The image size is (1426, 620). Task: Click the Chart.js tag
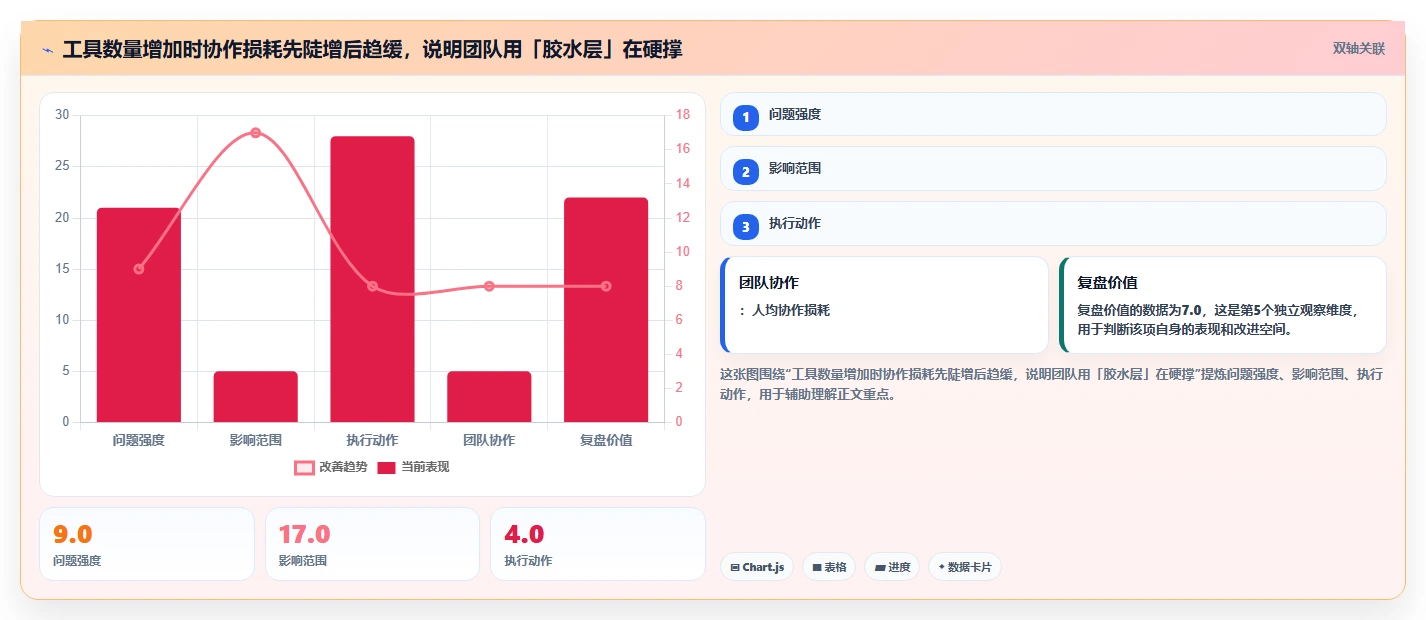click(757, 567)
